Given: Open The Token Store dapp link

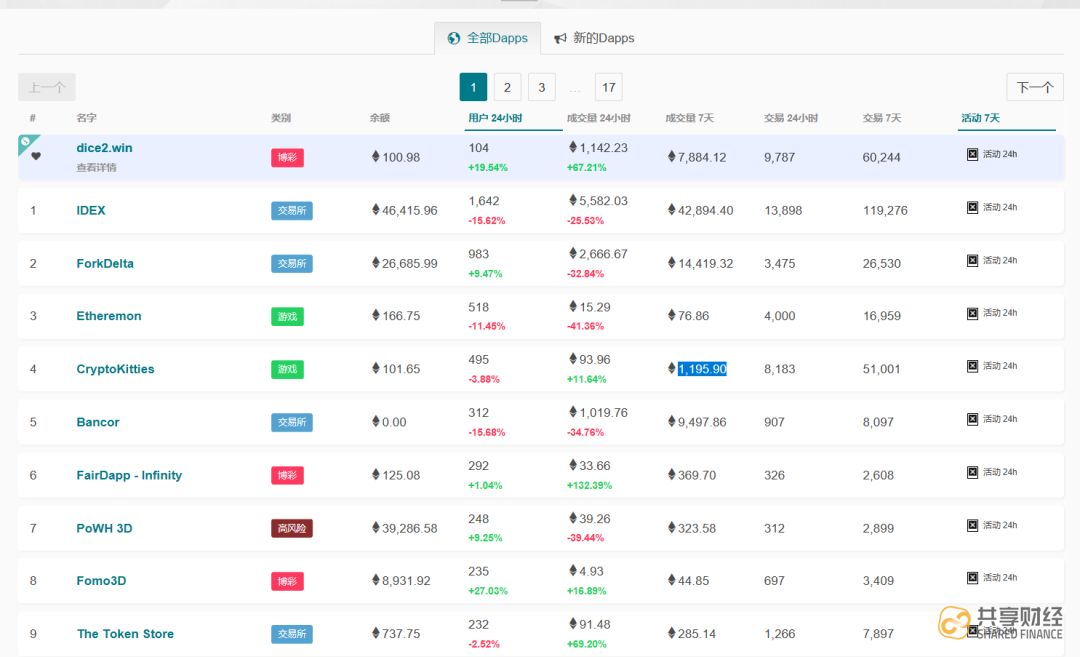Looking at the screenshot, I should (125, 634).
